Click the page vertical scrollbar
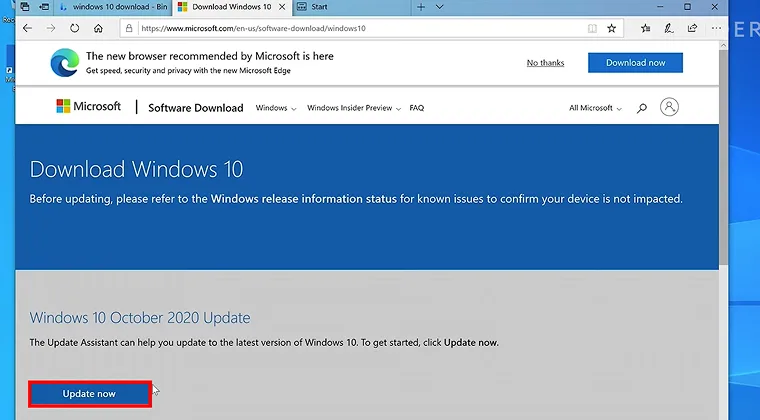This screenshot has width=760, height=420. [x=723, y=157]
